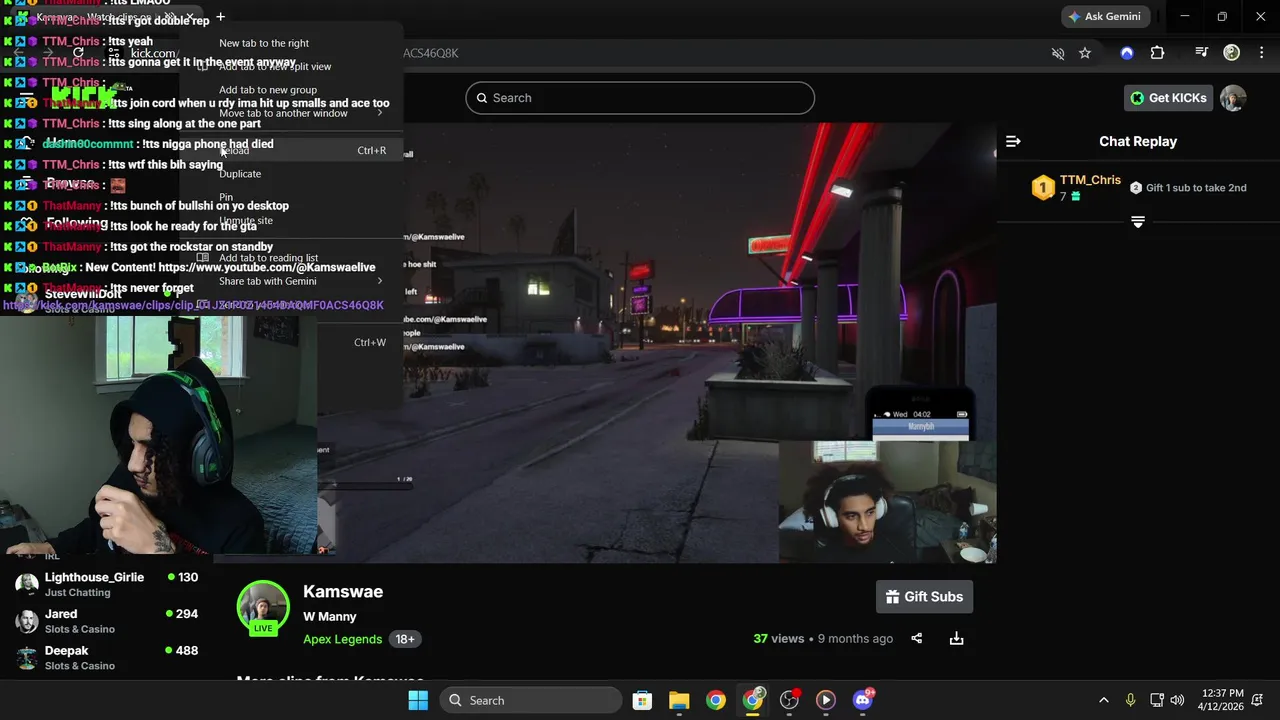The width and height of the screenshot is (1280, 720).
Task: Open OBS Studio from the taskbar
Action: tap(789, 700)
